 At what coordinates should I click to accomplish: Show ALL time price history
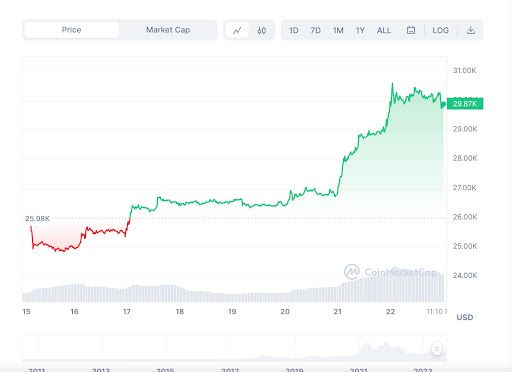point(384,30)
